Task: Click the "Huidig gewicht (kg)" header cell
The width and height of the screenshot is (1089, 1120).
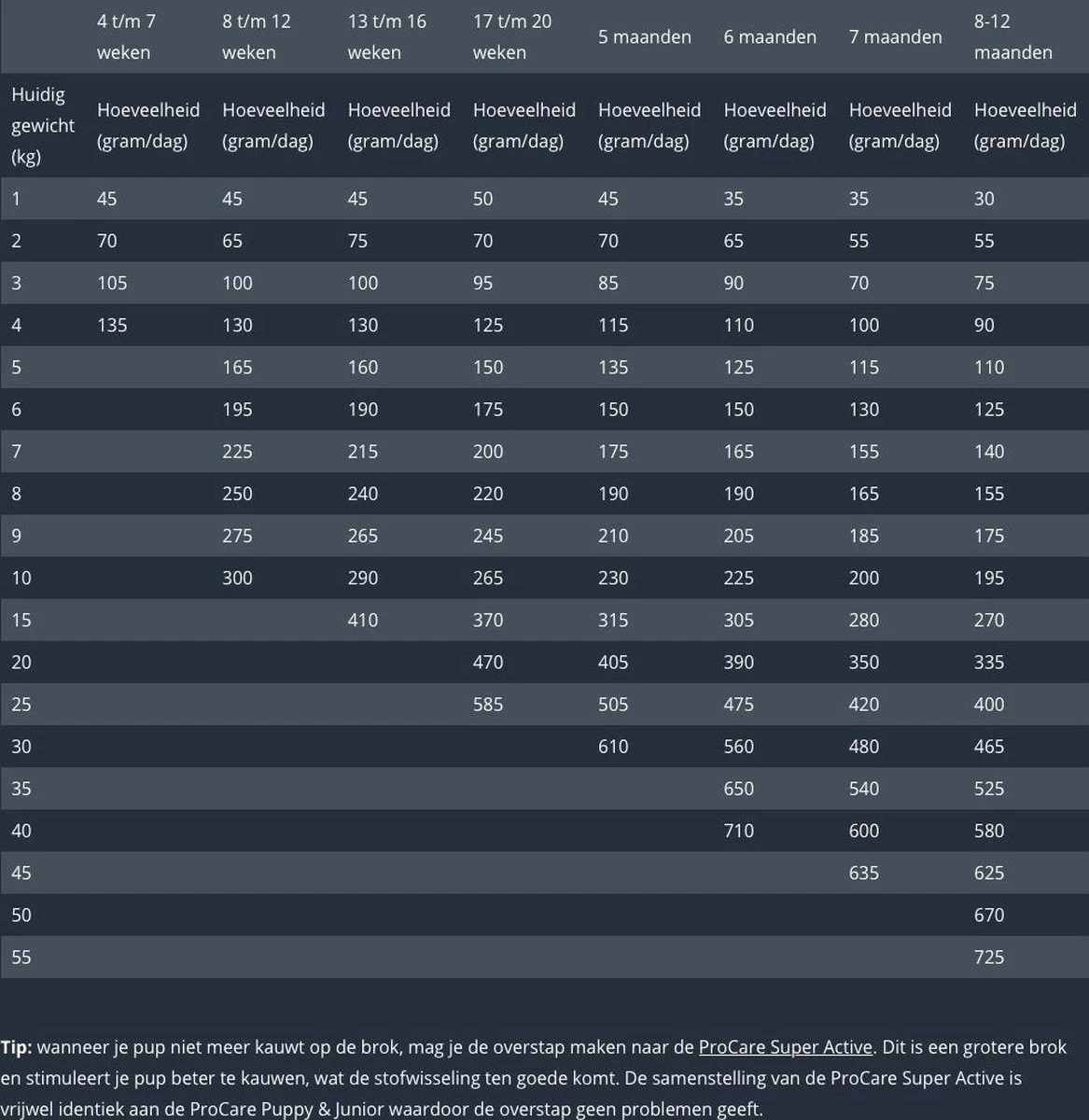Action: coord(42,125)
